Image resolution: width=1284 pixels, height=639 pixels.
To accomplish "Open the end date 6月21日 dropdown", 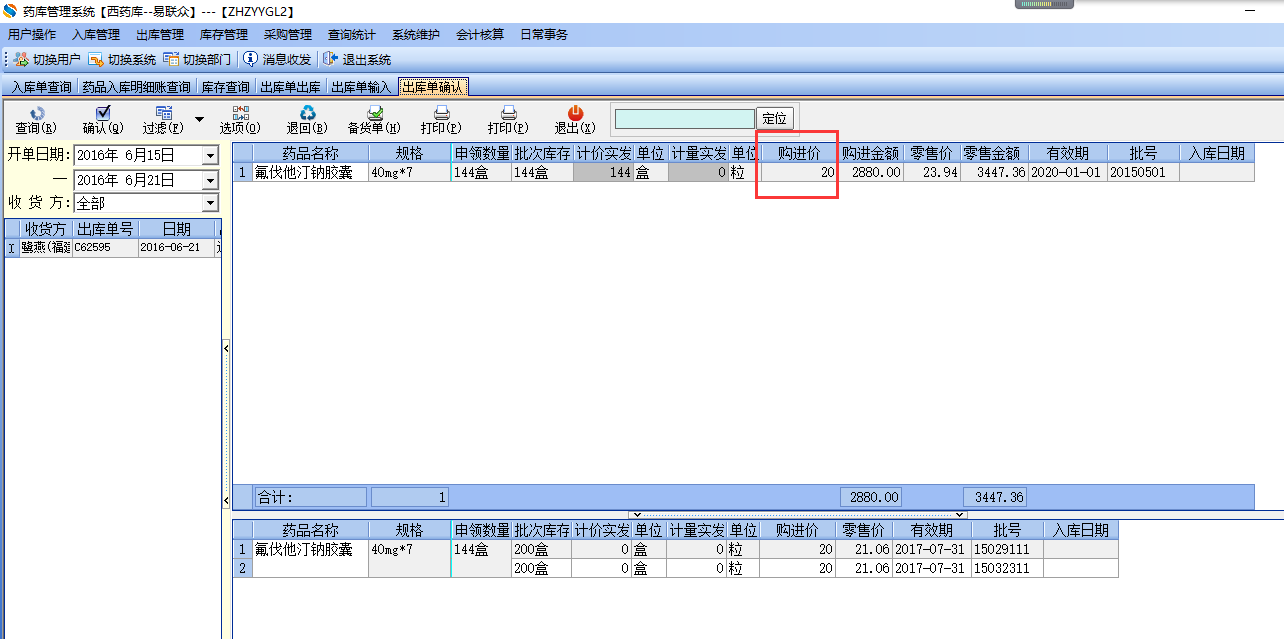I will [x=210, y=180].
